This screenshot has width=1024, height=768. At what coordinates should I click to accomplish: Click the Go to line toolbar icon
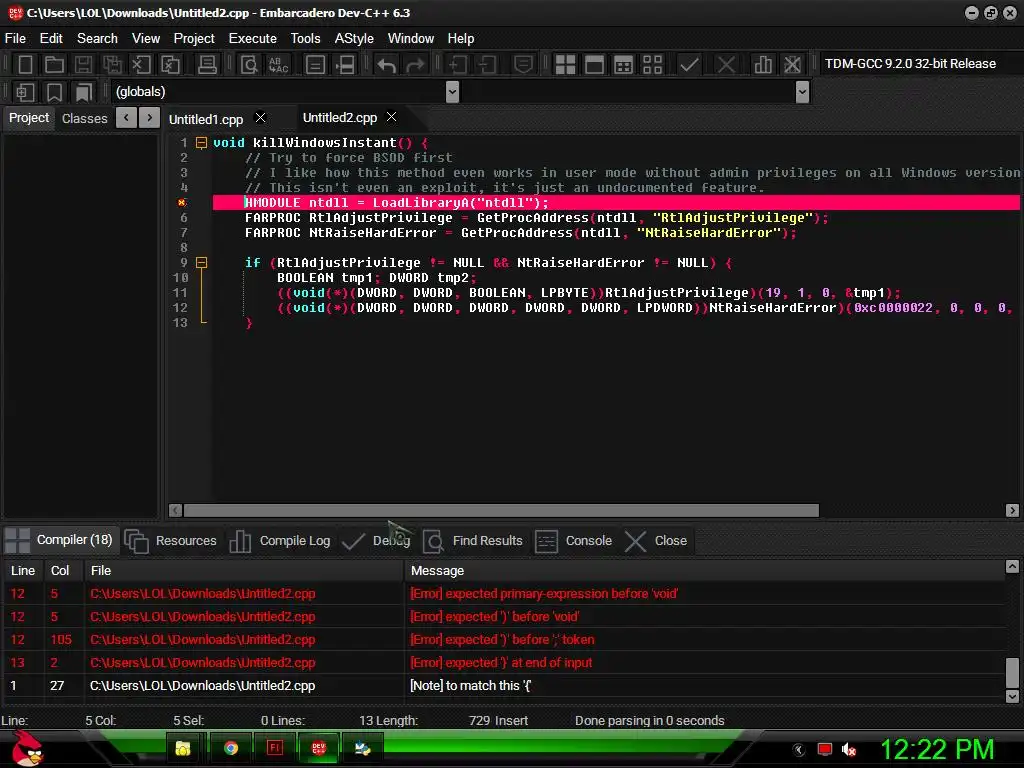click(345, 64)
